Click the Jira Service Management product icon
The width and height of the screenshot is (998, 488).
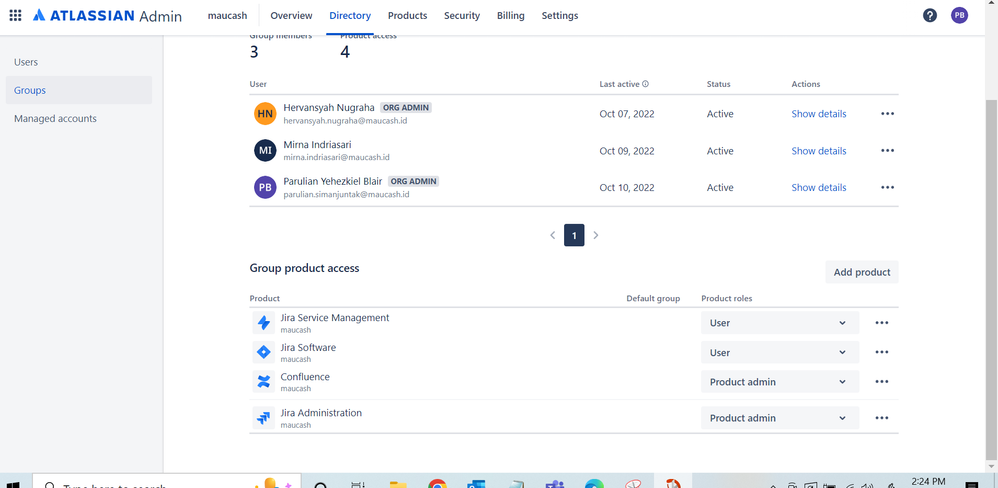click(x=264, y=323)
